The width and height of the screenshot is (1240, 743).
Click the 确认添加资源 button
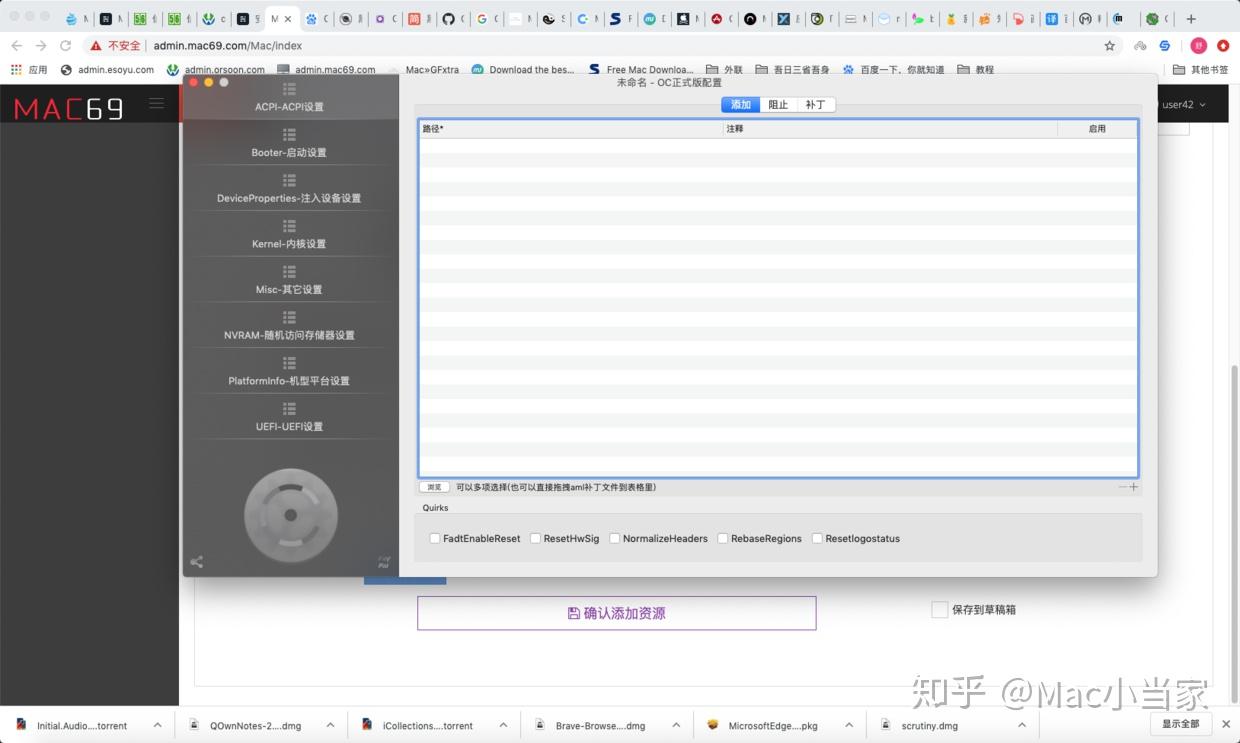click(x=616, y=613)
